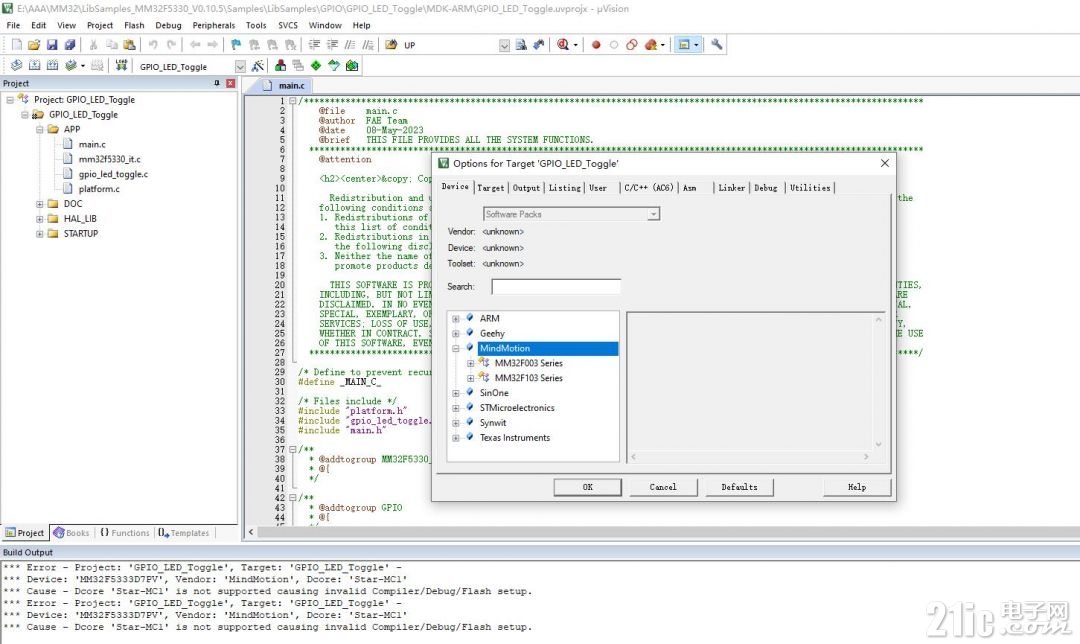Create a new file via toolbar icon
Image resolution: width=1080 pixels, height=644 pixels.
coord(17,45)
